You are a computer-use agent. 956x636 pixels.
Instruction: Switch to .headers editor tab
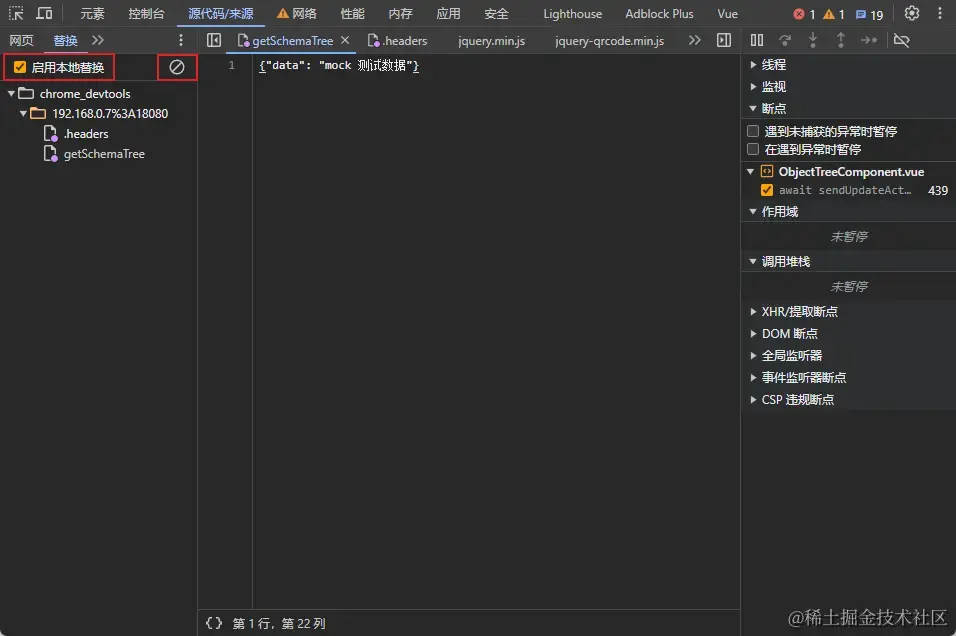click(x=398, y=40)
